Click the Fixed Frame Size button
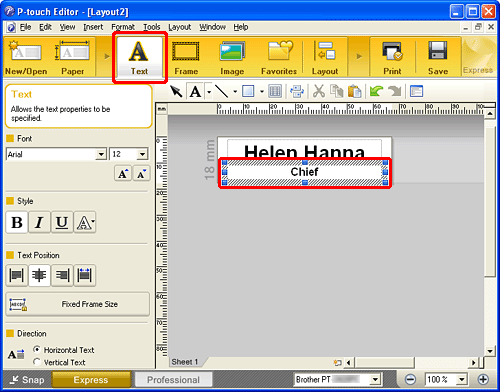The width and height of the screenshot is (500, 392). (x=78, y=304)
